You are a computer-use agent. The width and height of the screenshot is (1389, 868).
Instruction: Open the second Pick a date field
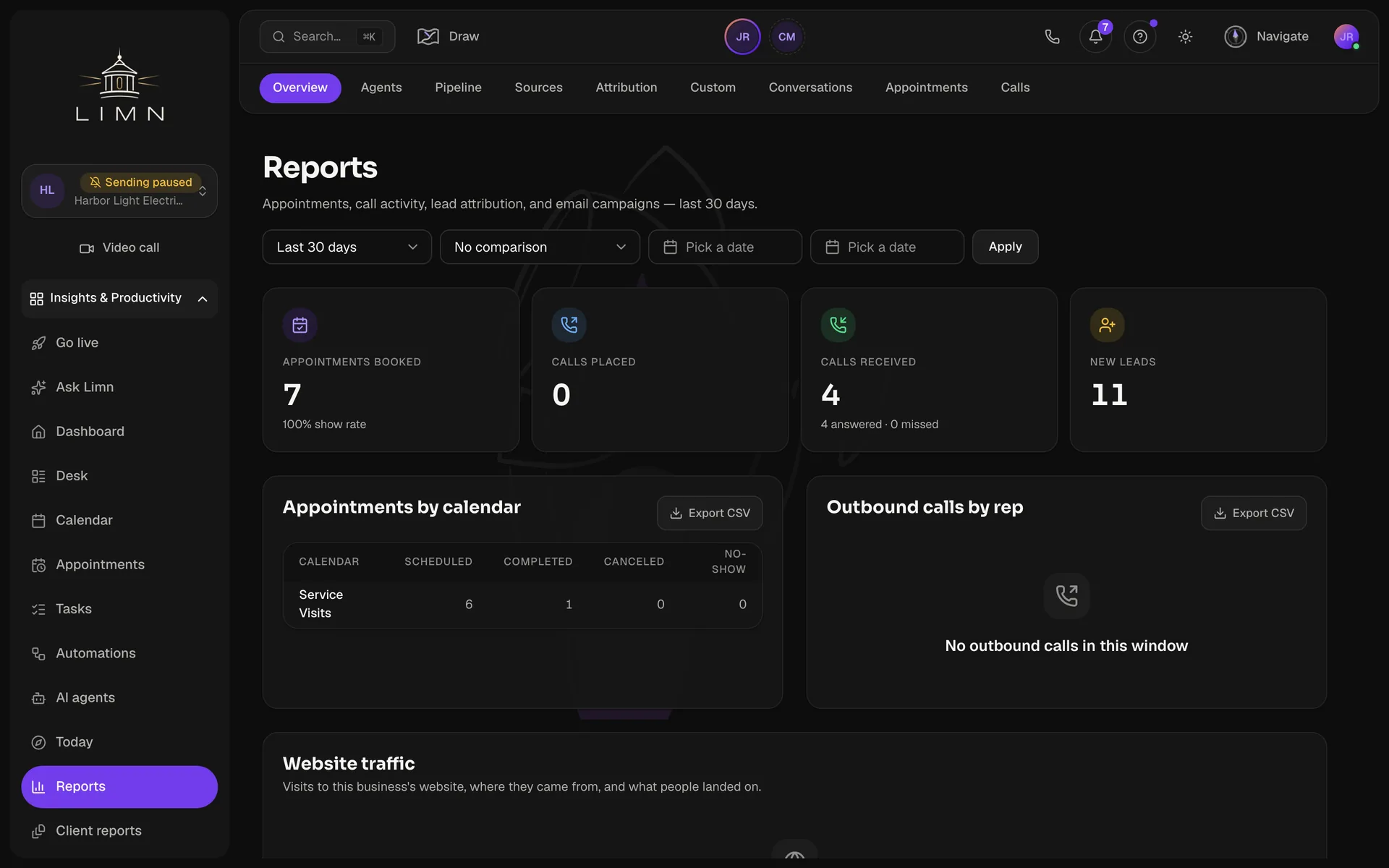[887, 247]
